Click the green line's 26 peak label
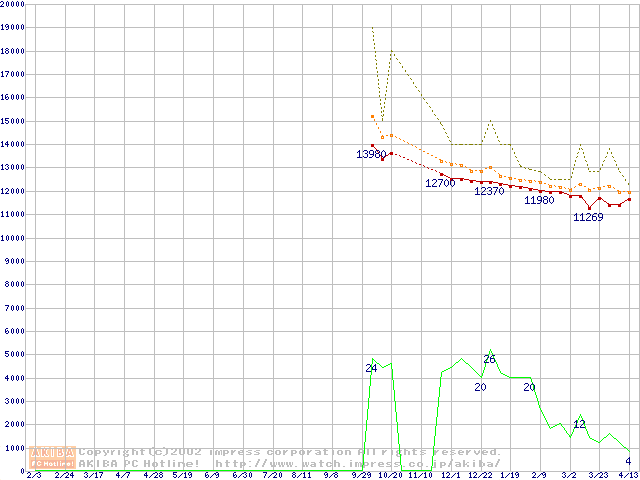Screen dimensions: 640x480 489,359
